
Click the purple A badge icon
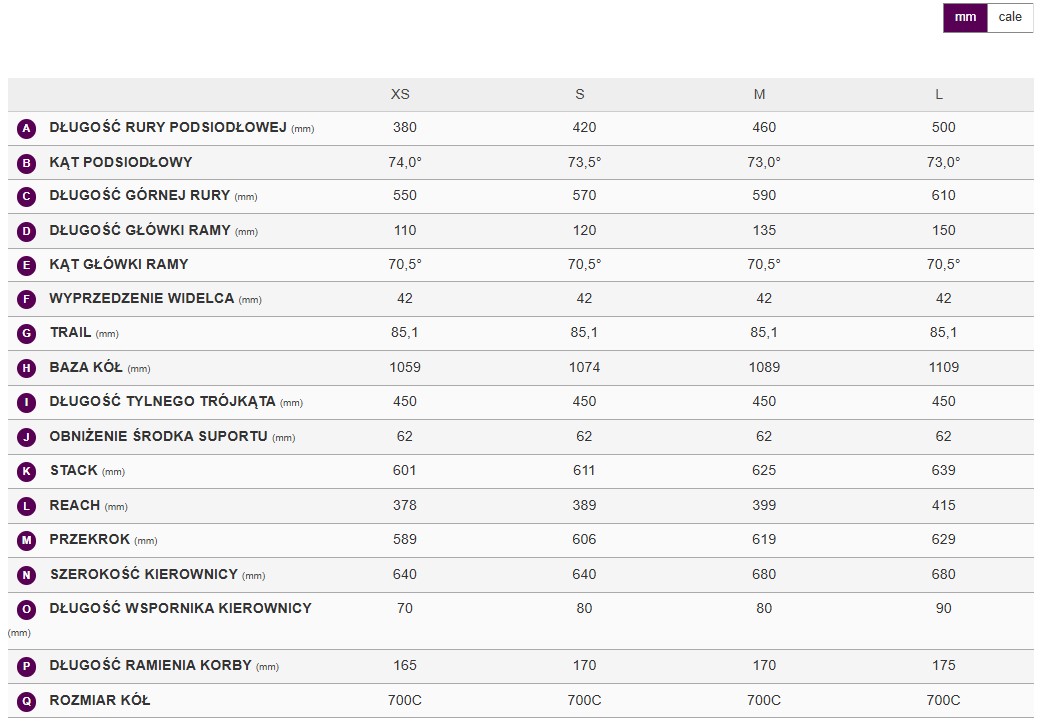tap(27, 128)
